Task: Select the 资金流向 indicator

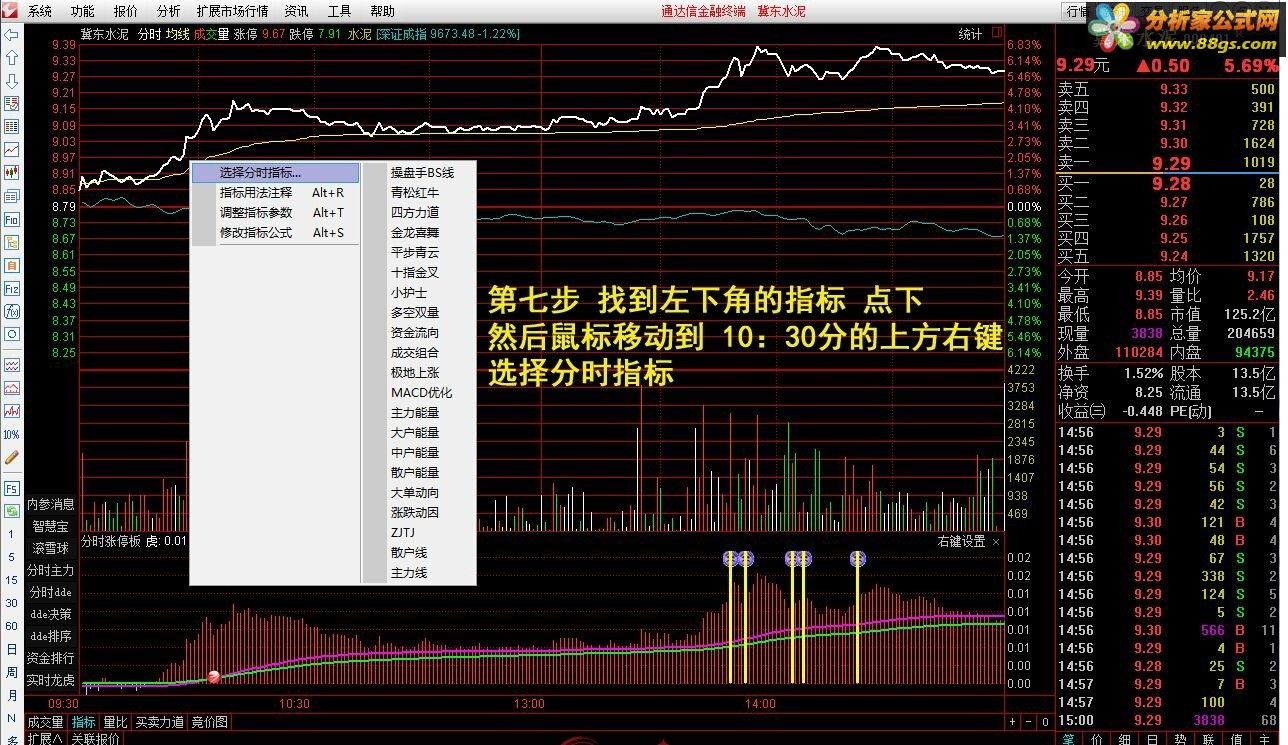Action: (x=415, y=332)
